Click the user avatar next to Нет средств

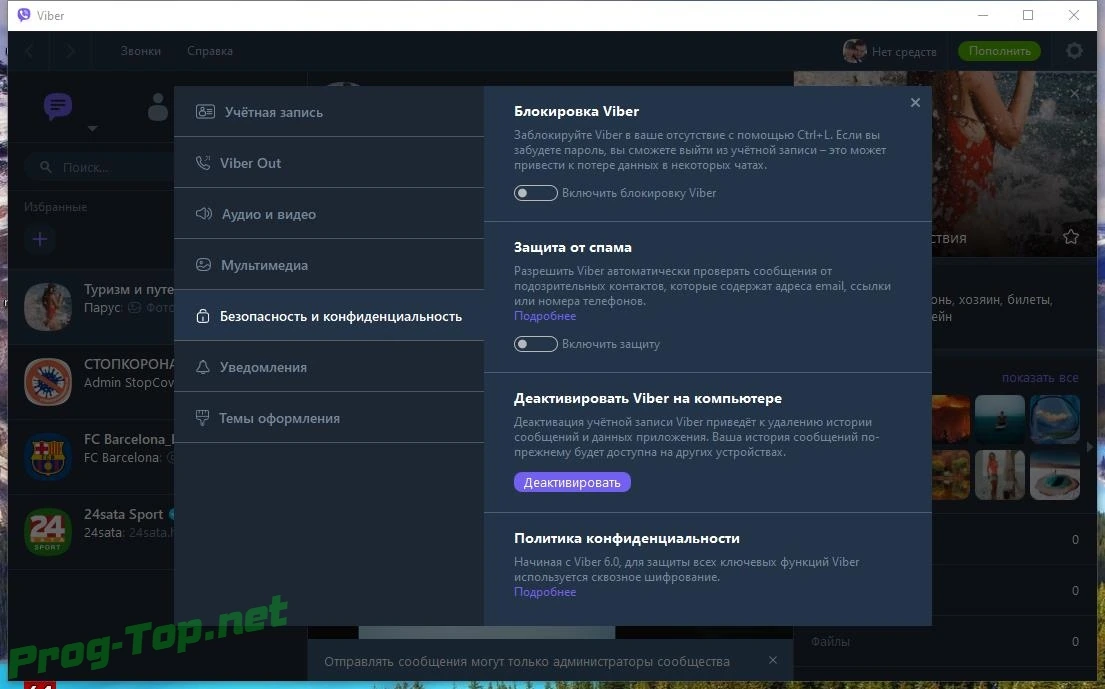click(x=854, y=51)
